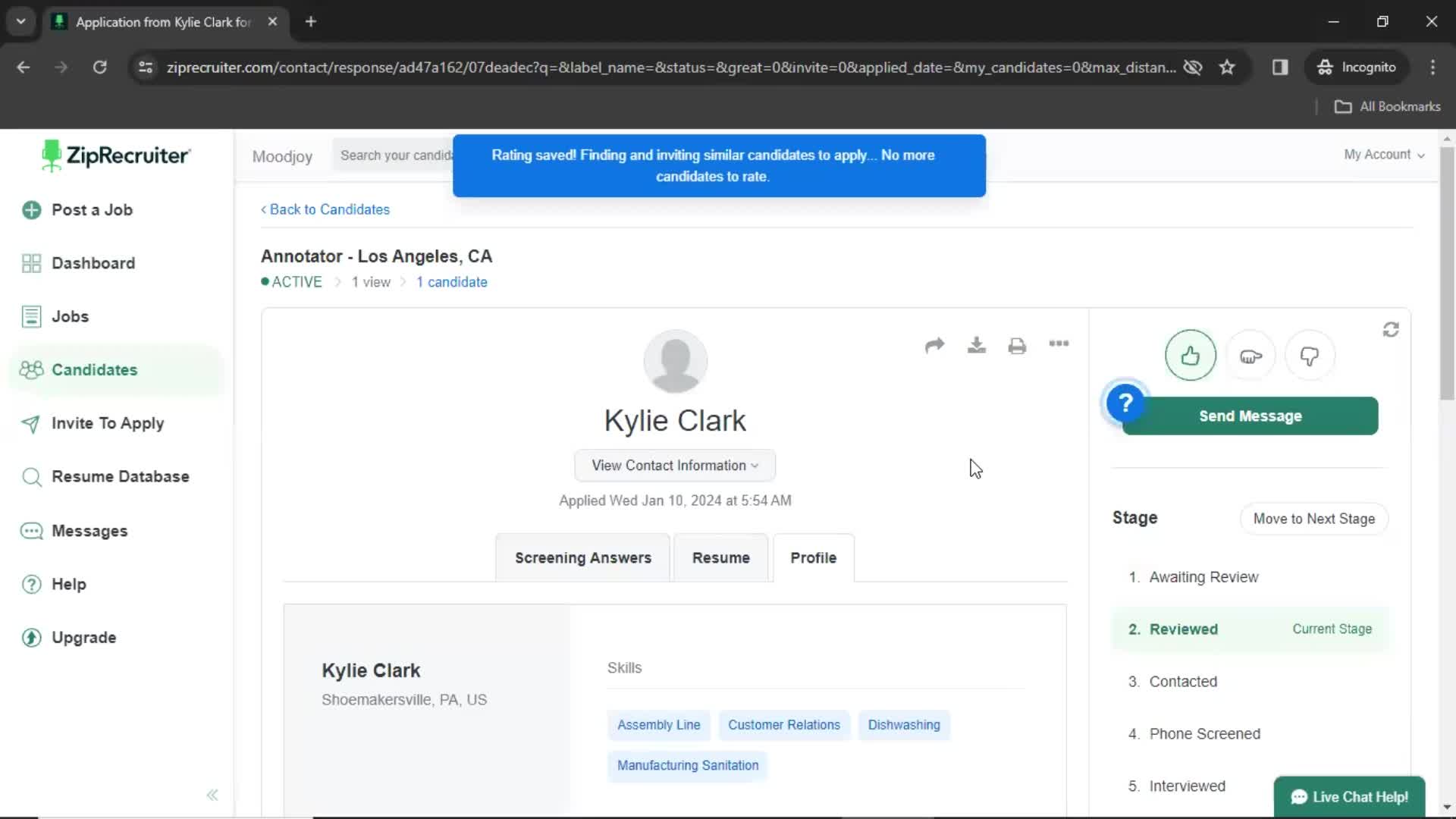
Task: Click Manufacturing Sanitation skill tag
Action: (688, 766)
